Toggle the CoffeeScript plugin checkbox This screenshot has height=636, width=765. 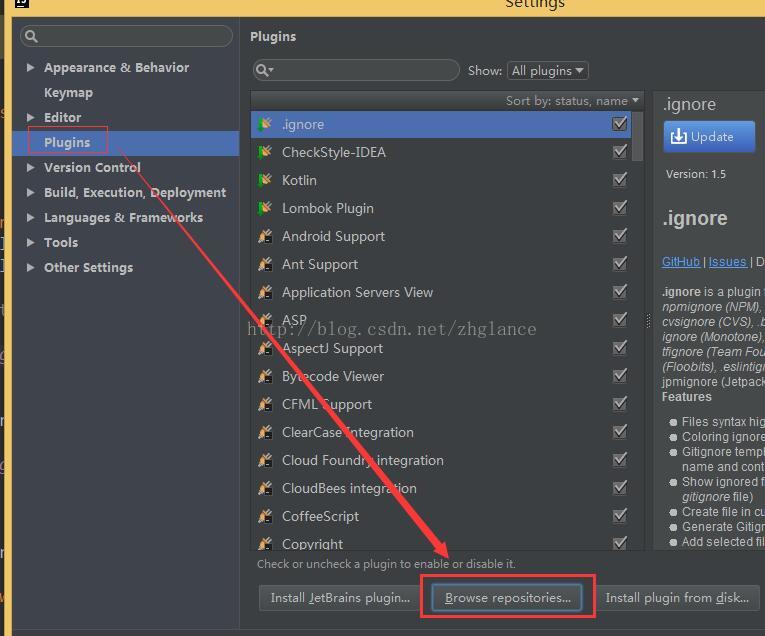coord(620,516)
